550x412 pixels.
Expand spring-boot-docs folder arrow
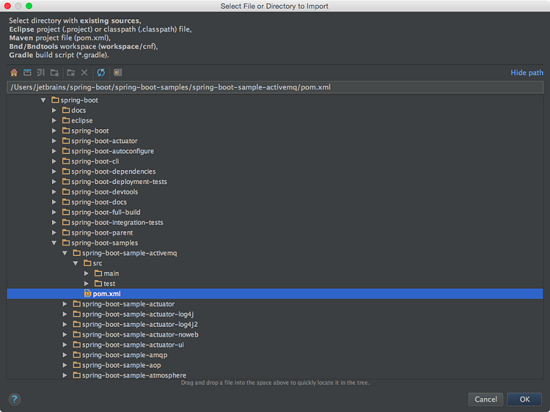pyautogui.click(x=54, y=202)
